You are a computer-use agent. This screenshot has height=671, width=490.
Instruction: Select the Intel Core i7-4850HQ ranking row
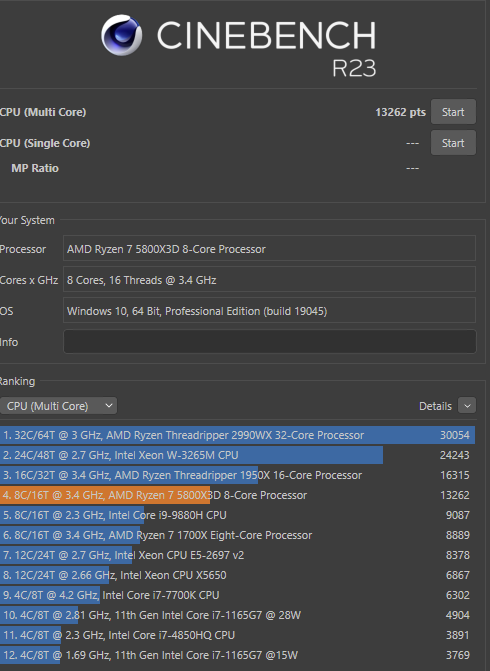[x=238, y=635]
